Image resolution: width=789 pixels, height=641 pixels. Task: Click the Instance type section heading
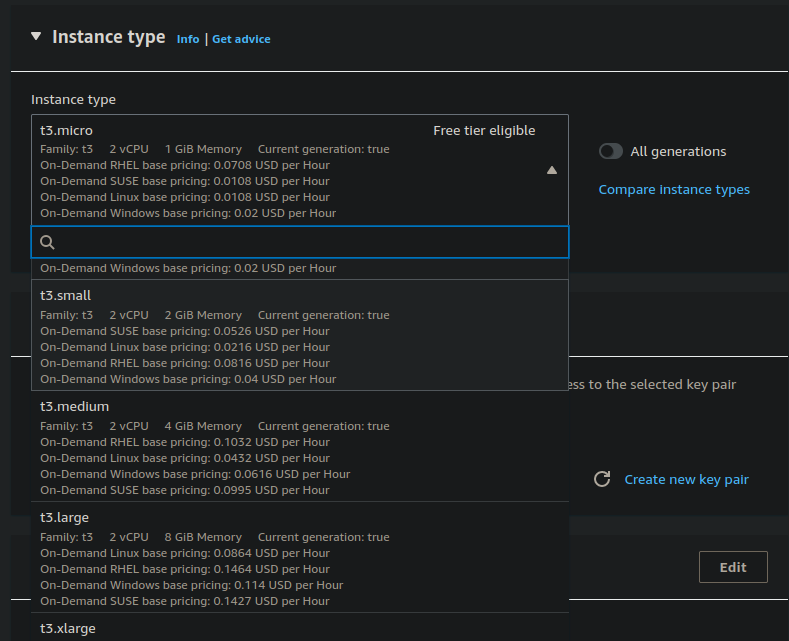point(109,37)
